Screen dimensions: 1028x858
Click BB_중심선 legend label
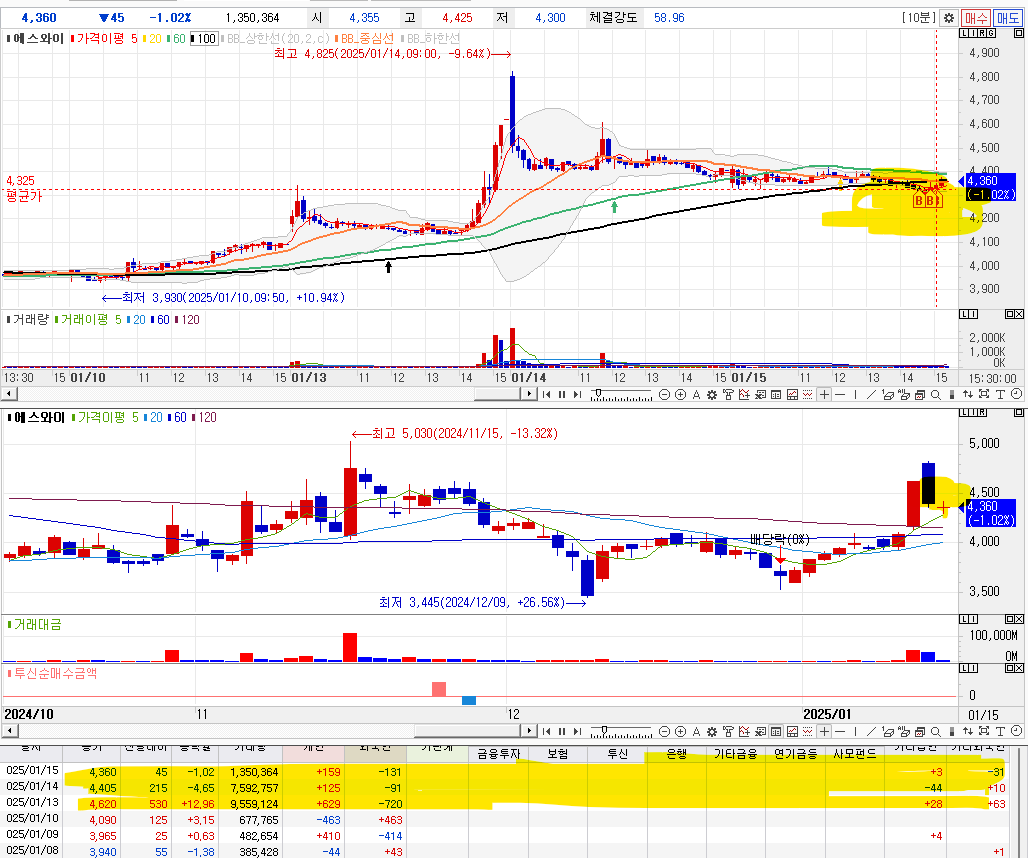tap(367, 39)
